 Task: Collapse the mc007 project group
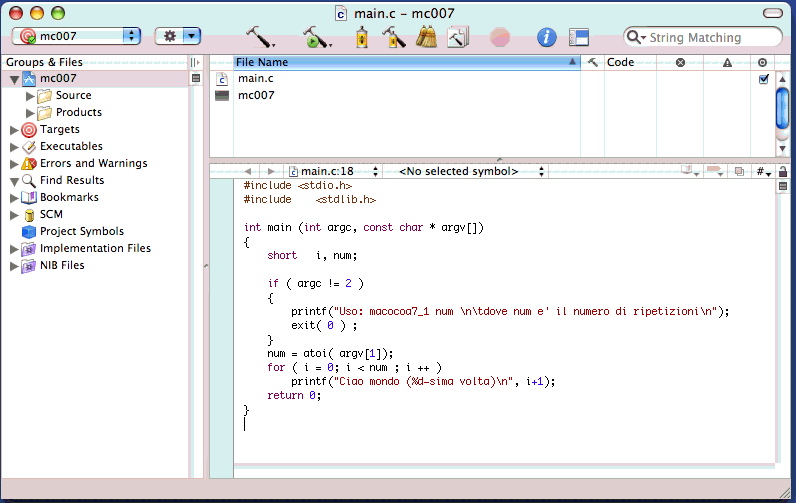(13, 79)
